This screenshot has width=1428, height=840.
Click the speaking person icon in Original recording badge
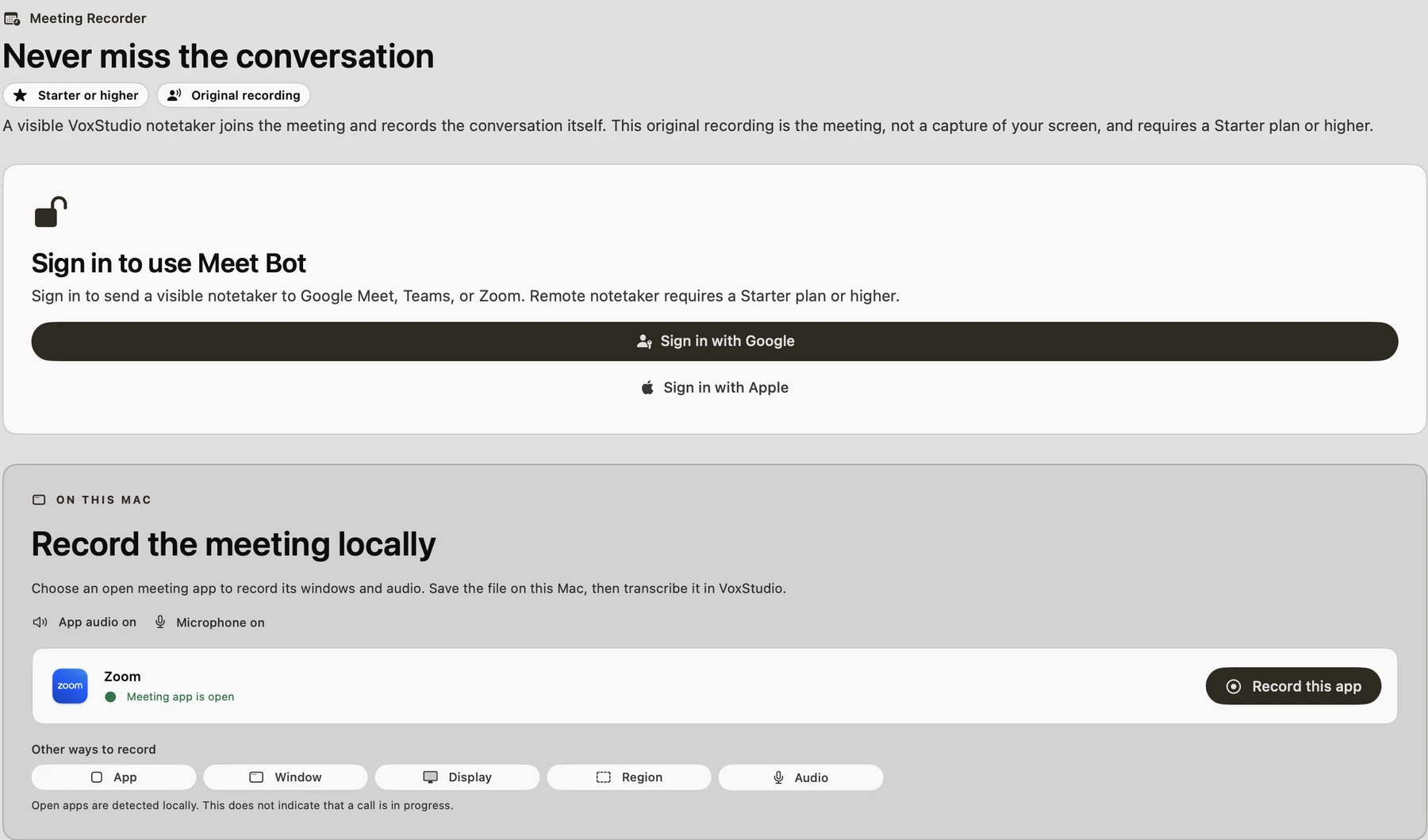175,95
